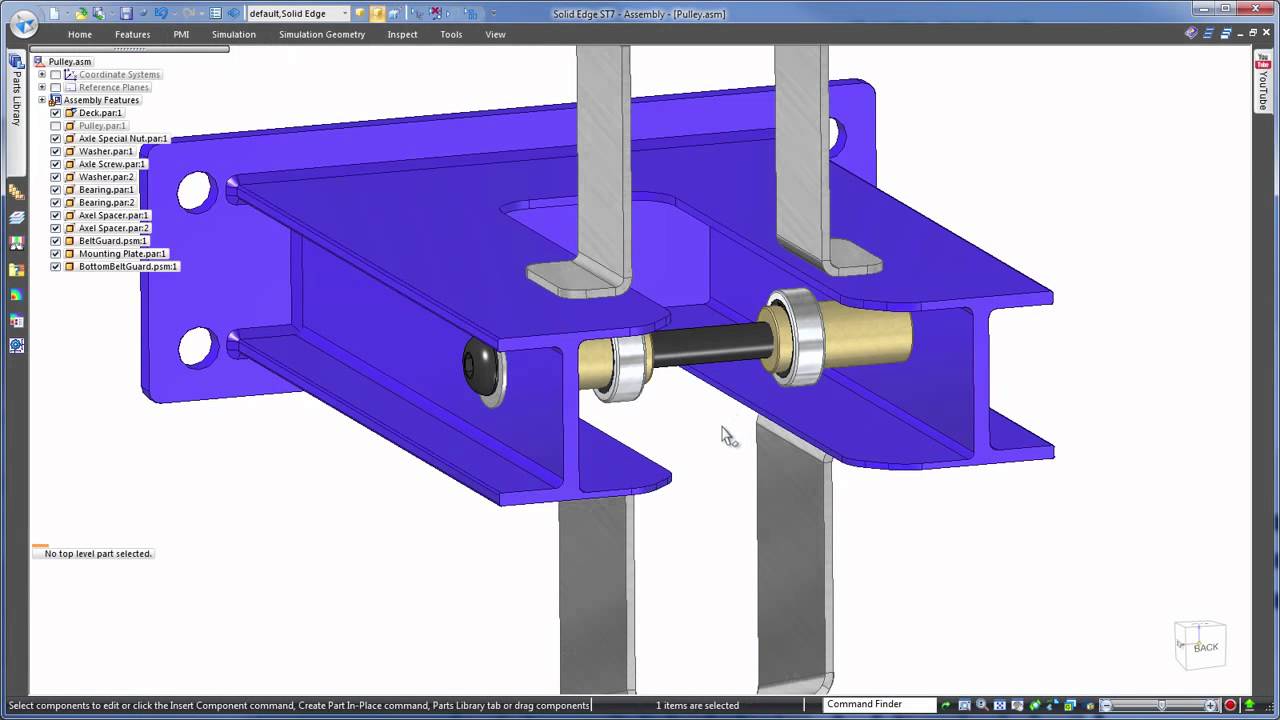The width and height of the screenshot is (1280, 720).
Task: Open the Solid Edge application button
Action: pos(24,24)
